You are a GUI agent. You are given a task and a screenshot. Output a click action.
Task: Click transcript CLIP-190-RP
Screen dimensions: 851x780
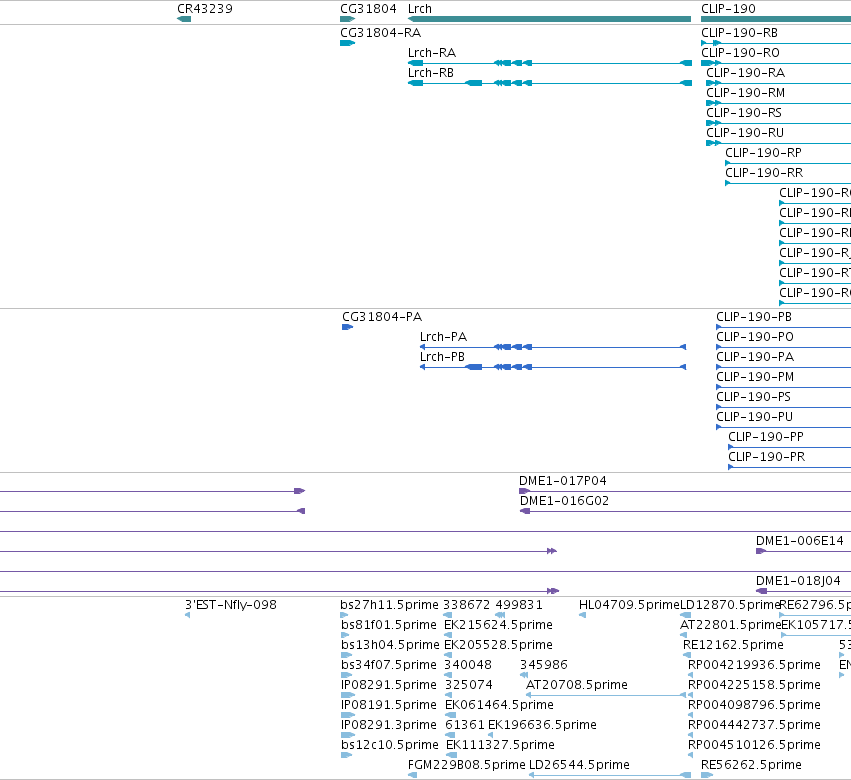point(764,153)
